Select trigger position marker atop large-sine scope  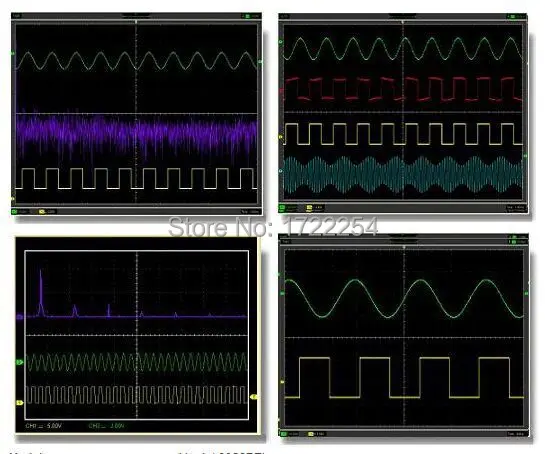click(404, 247)
